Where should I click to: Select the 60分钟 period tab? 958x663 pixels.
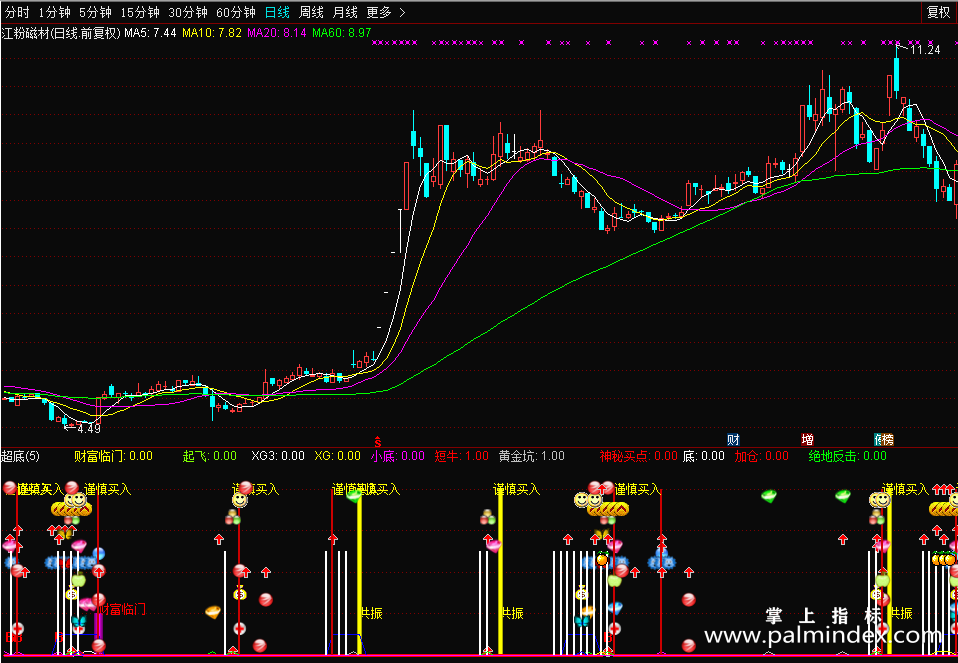236,12
